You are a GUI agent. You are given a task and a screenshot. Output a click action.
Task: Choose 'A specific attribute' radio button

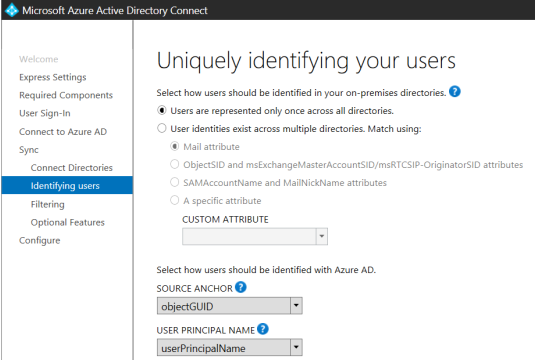click(174, 200)
